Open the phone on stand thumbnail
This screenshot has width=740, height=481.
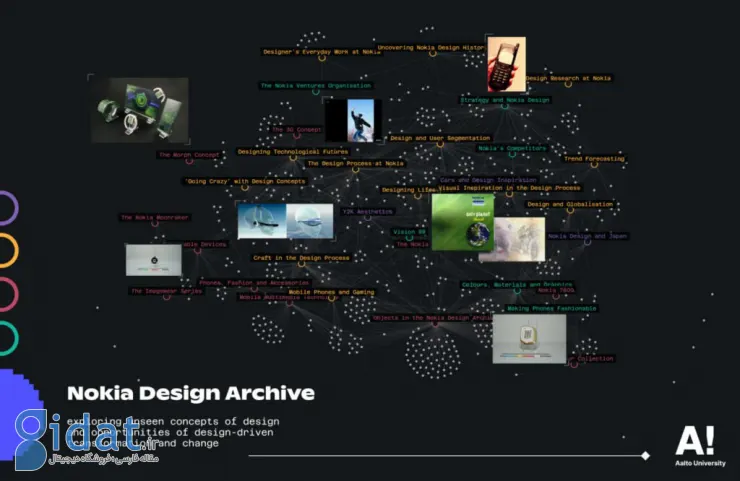[529, 339]
